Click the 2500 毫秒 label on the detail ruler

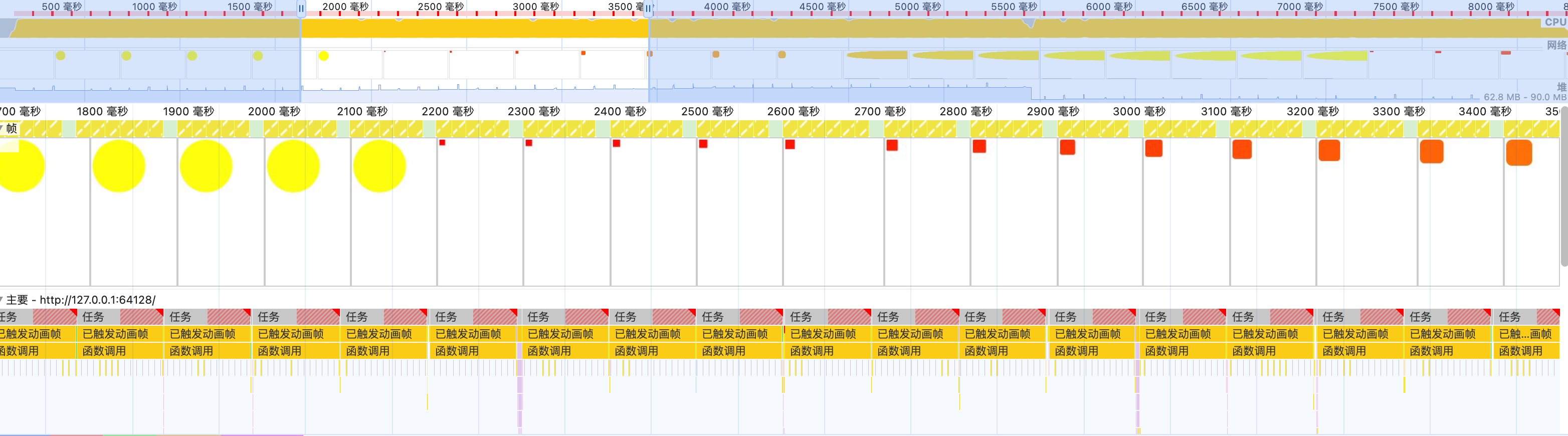coord(707,111)
